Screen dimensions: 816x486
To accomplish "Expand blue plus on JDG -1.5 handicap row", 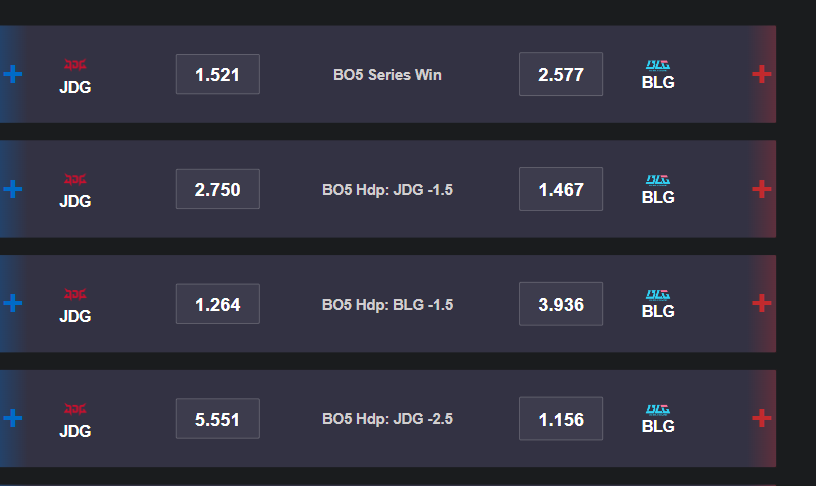I will [x=12, y=189].
